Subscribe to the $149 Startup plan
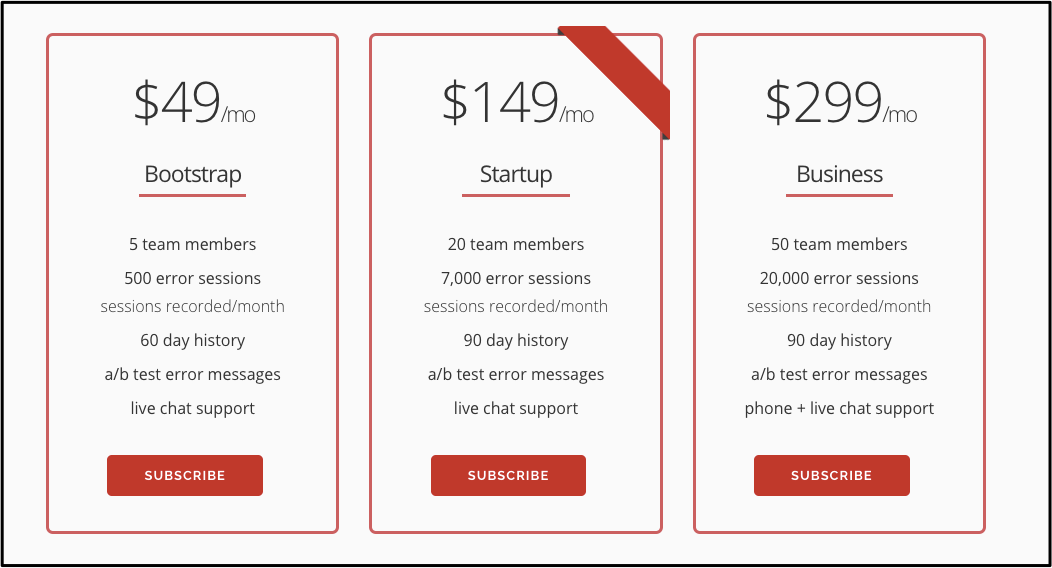 (x=508, y=475)
